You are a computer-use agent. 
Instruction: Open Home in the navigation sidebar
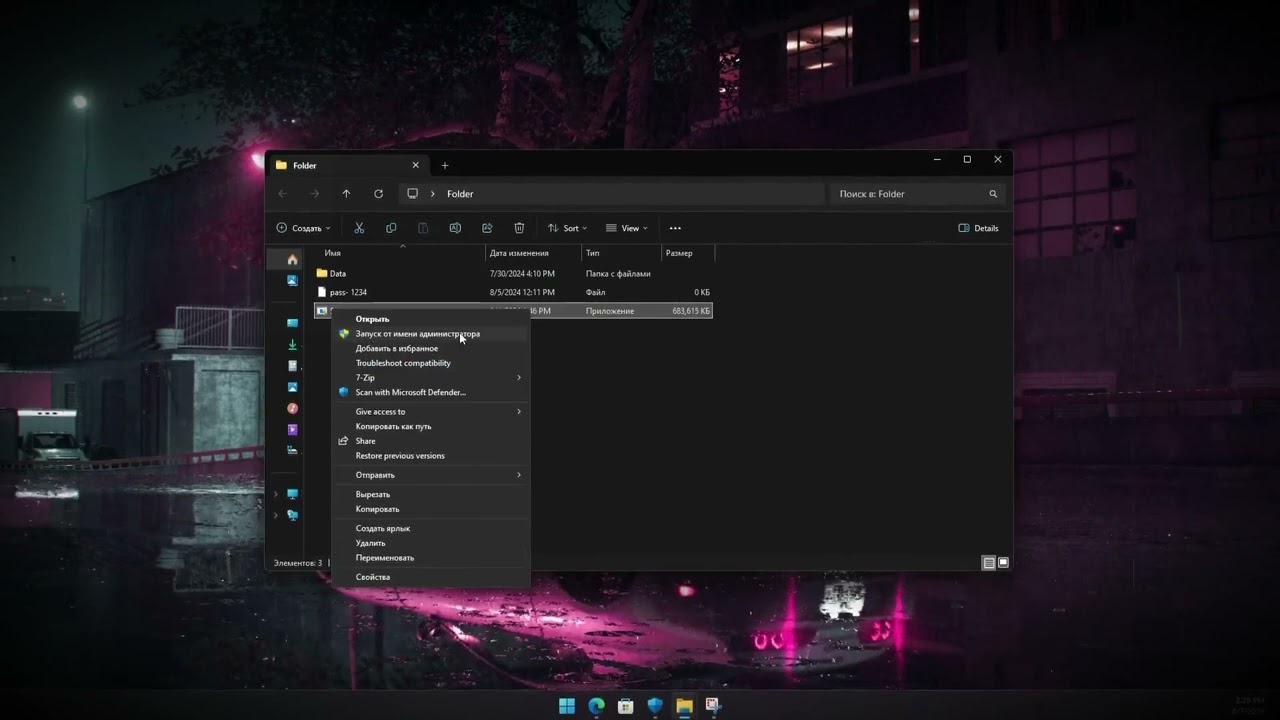292,260
